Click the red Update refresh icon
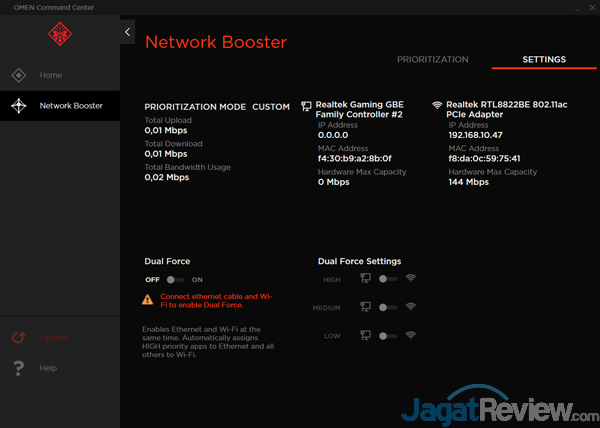This screenshot has height=428, width=600. coord(18,338)
